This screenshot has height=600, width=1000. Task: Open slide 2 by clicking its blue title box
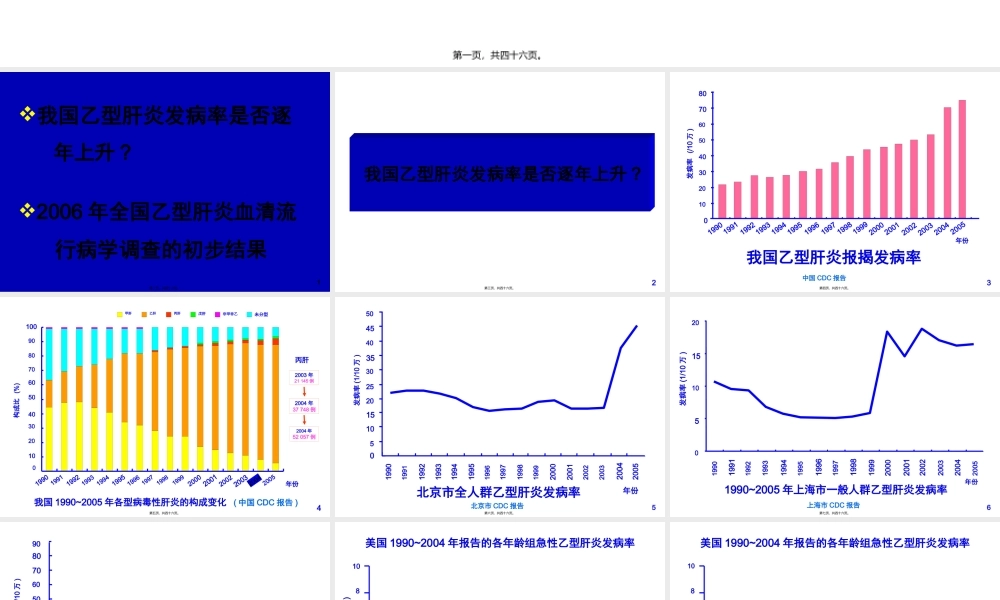coord(501,172)
